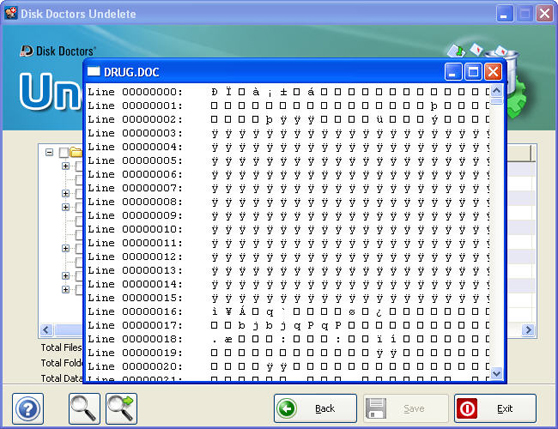Select text 'Line 00000020:' in viewer

coord(135,367)
